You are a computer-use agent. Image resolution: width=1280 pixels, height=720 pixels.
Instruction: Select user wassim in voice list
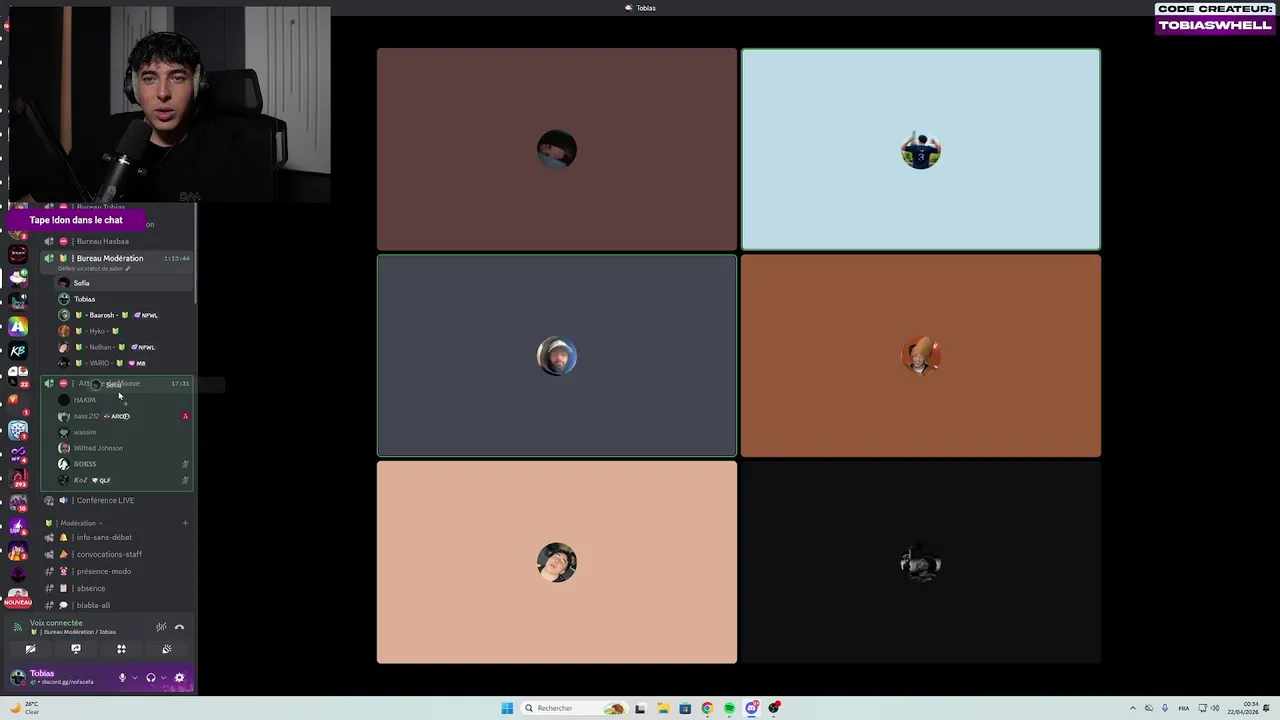(x=123, y=432)
